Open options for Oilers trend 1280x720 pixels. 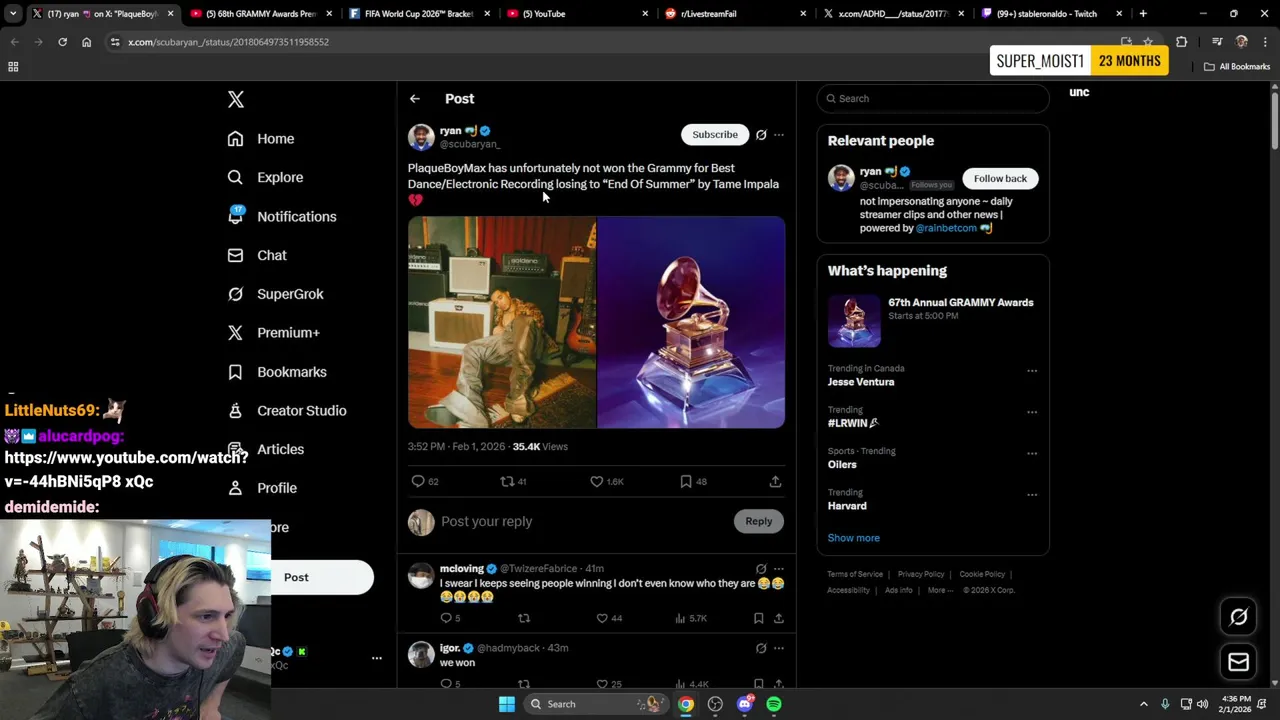click(1032, 453)
